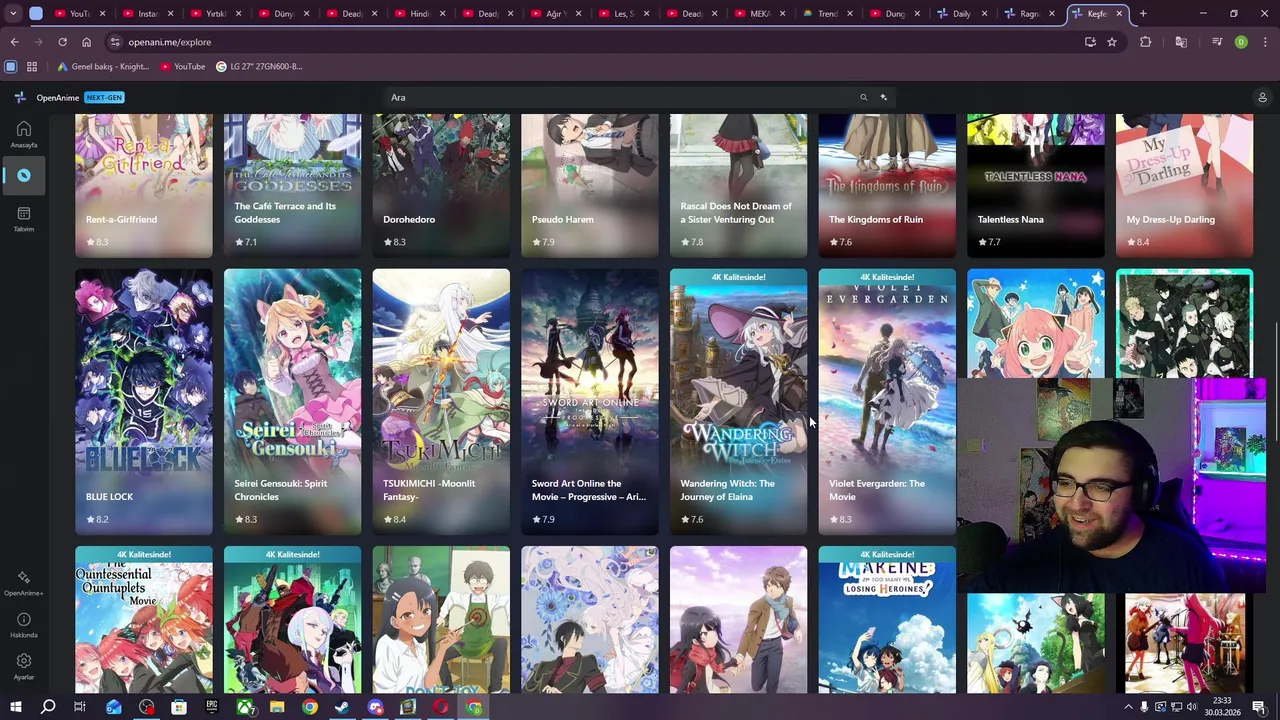The width and height of the screenshot is (1280, 720).
Task: Open the My Dress-Up Darling card
Action: 1184,185
